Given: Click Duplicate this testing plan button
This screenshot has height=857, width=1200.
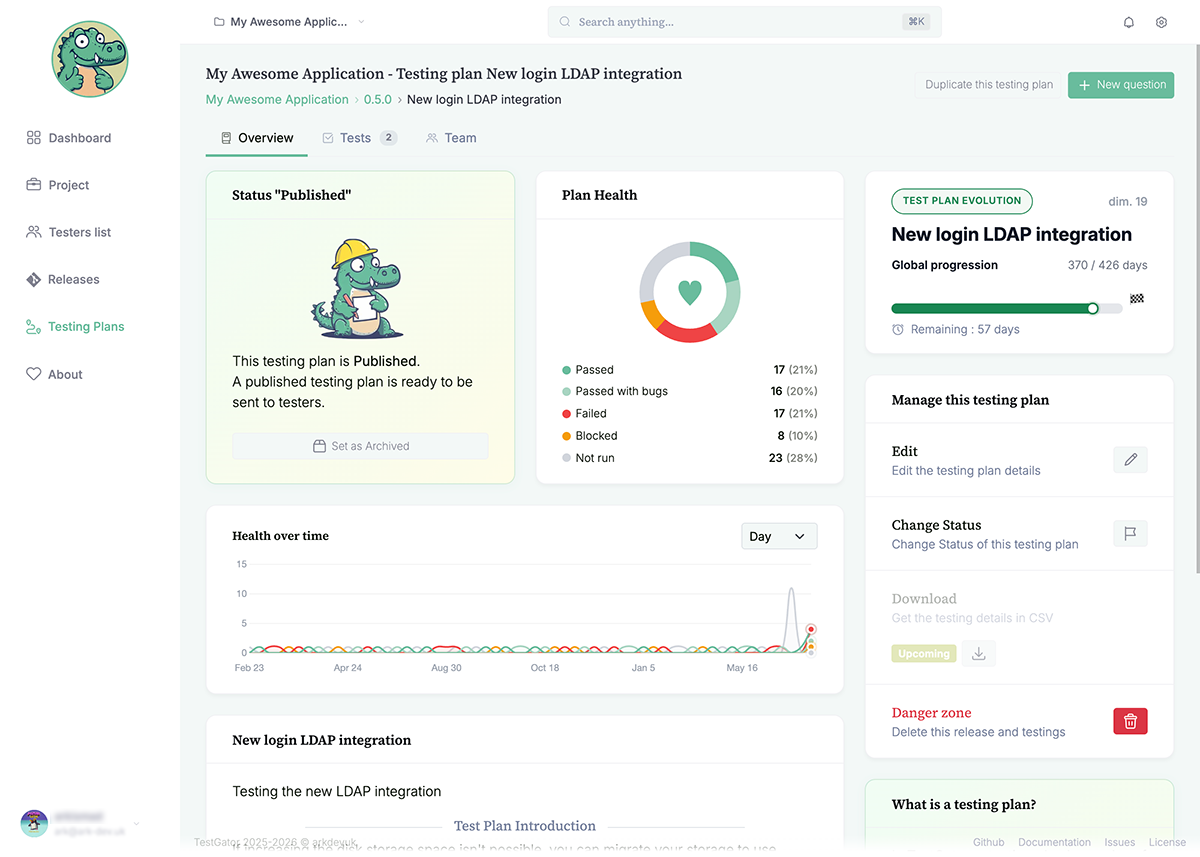Looking at the screenshot, I should click(989, 85).
